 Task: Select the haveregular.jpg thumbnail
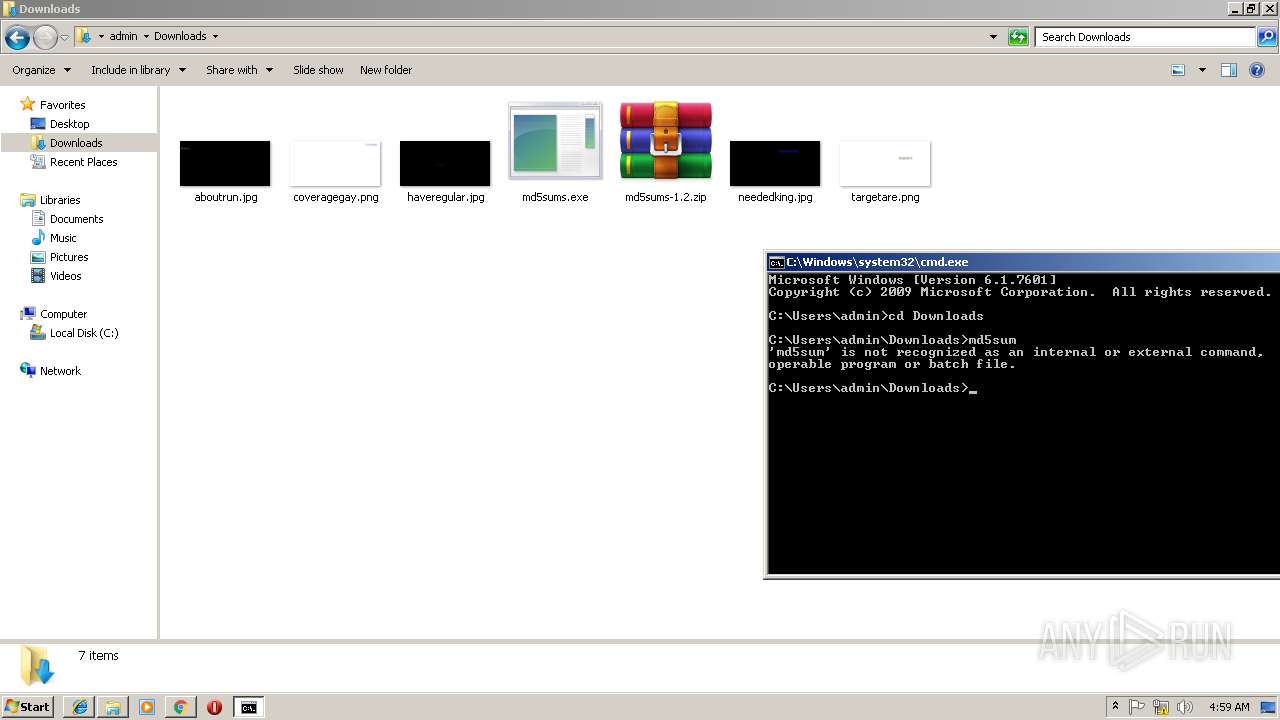click(x=445, y=163)
